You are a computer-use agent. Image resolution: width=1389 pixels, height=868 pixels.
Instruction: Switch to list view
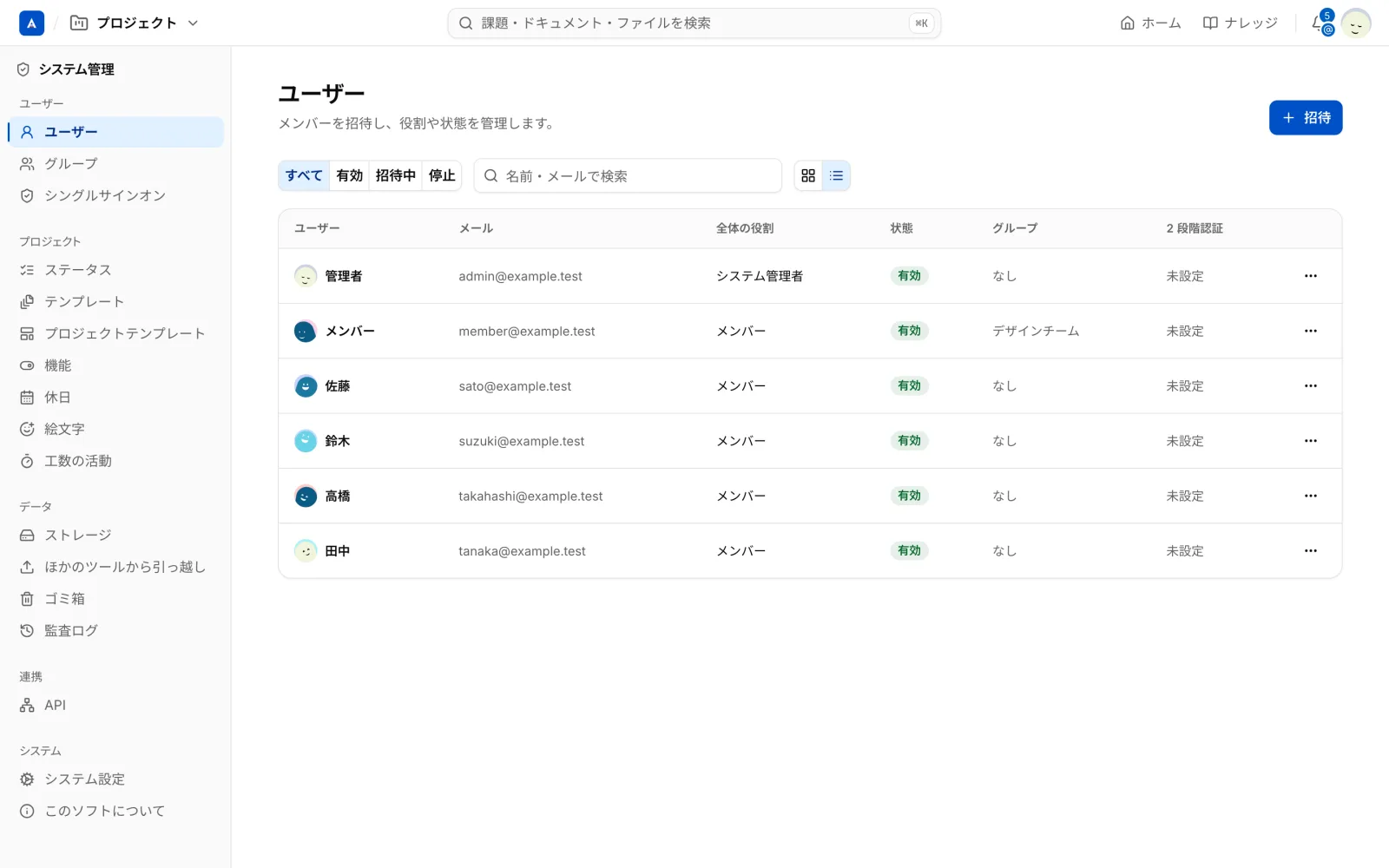tap(836, 176)
